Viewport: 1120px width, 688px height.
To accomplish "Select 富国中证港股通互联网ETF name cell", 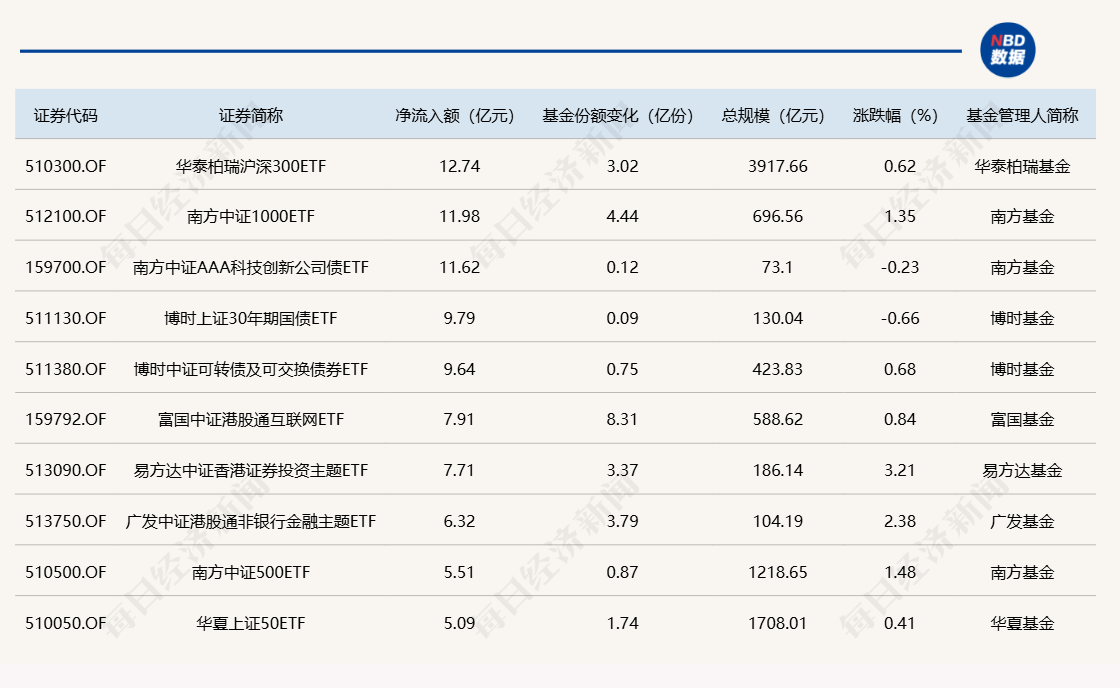I will coord(251,419).
